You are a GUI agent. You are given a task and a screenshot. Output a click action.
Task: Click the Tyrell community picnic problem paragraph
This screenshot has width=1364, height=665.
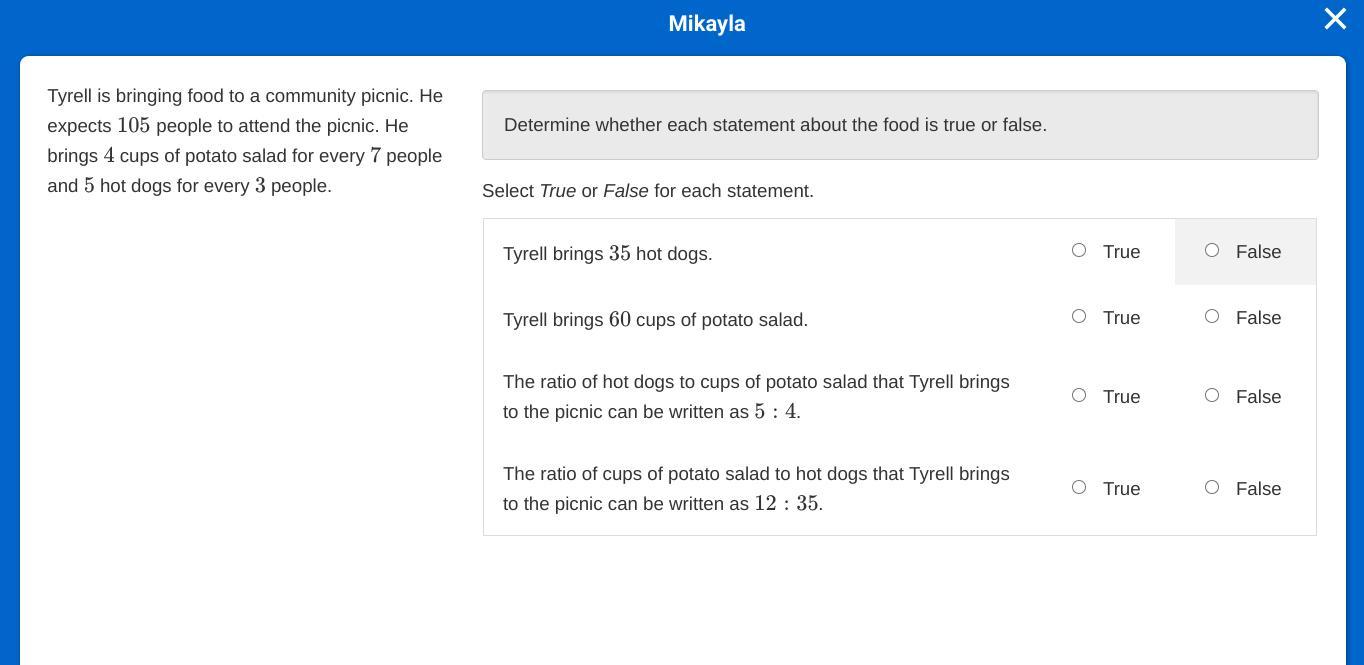click(245, 140)
